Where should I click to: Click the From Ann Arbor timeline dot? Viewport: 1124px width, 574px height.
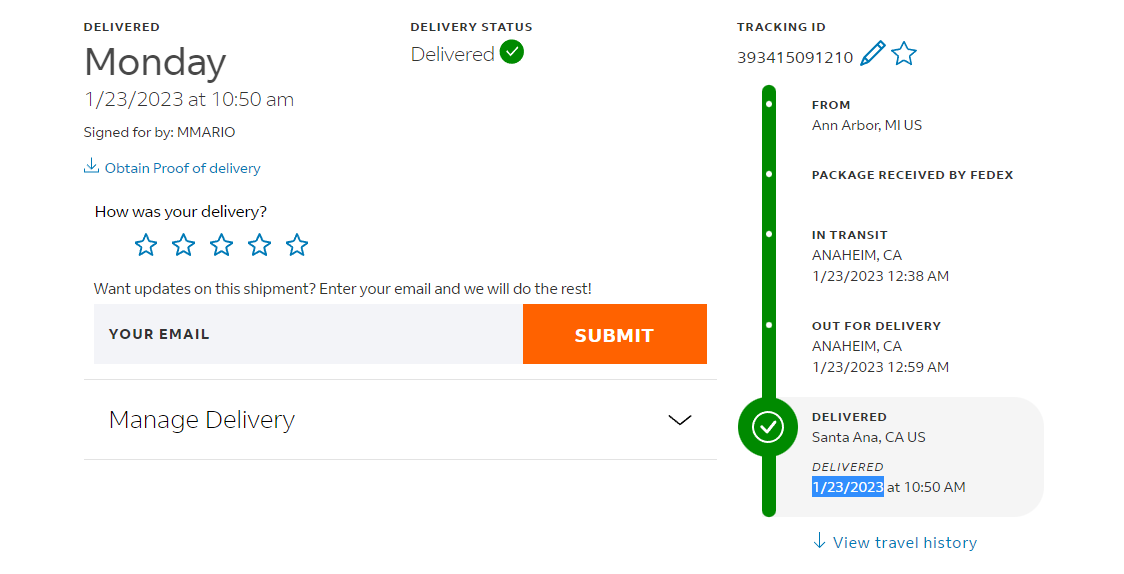[x=769, y=104]
